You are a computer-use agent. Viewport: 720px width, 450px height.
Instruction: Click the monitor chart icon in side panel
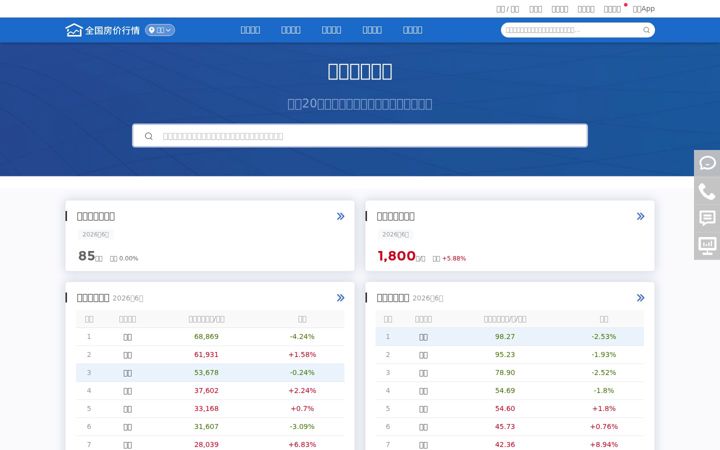click(x=707, y=246)
